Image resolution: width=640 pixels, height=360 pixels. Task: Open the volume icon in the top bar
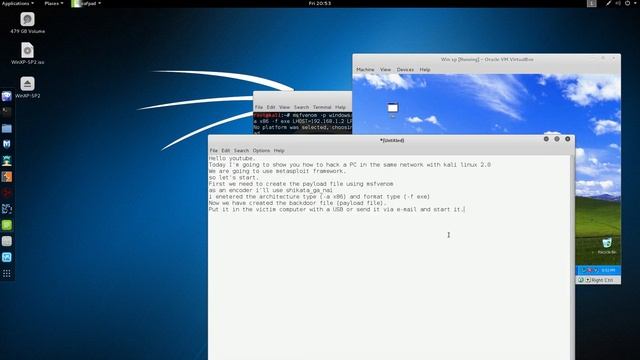click(x=618, y=3)
